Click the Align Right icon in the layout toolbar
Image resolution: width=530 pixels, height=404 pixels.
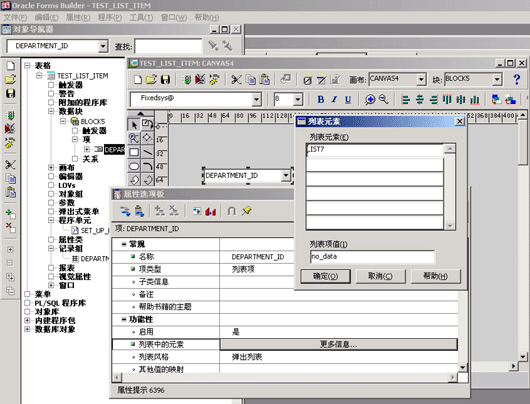coord(433,100)
